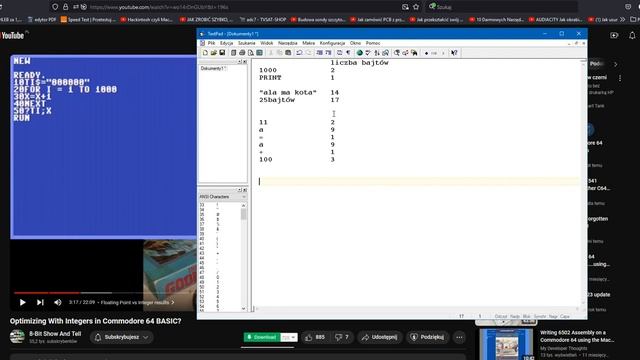Click the Find in Files binoculars icon
The width and height of the screenshot is (640, 360).
pyautogui.click(x=414, y=53)
